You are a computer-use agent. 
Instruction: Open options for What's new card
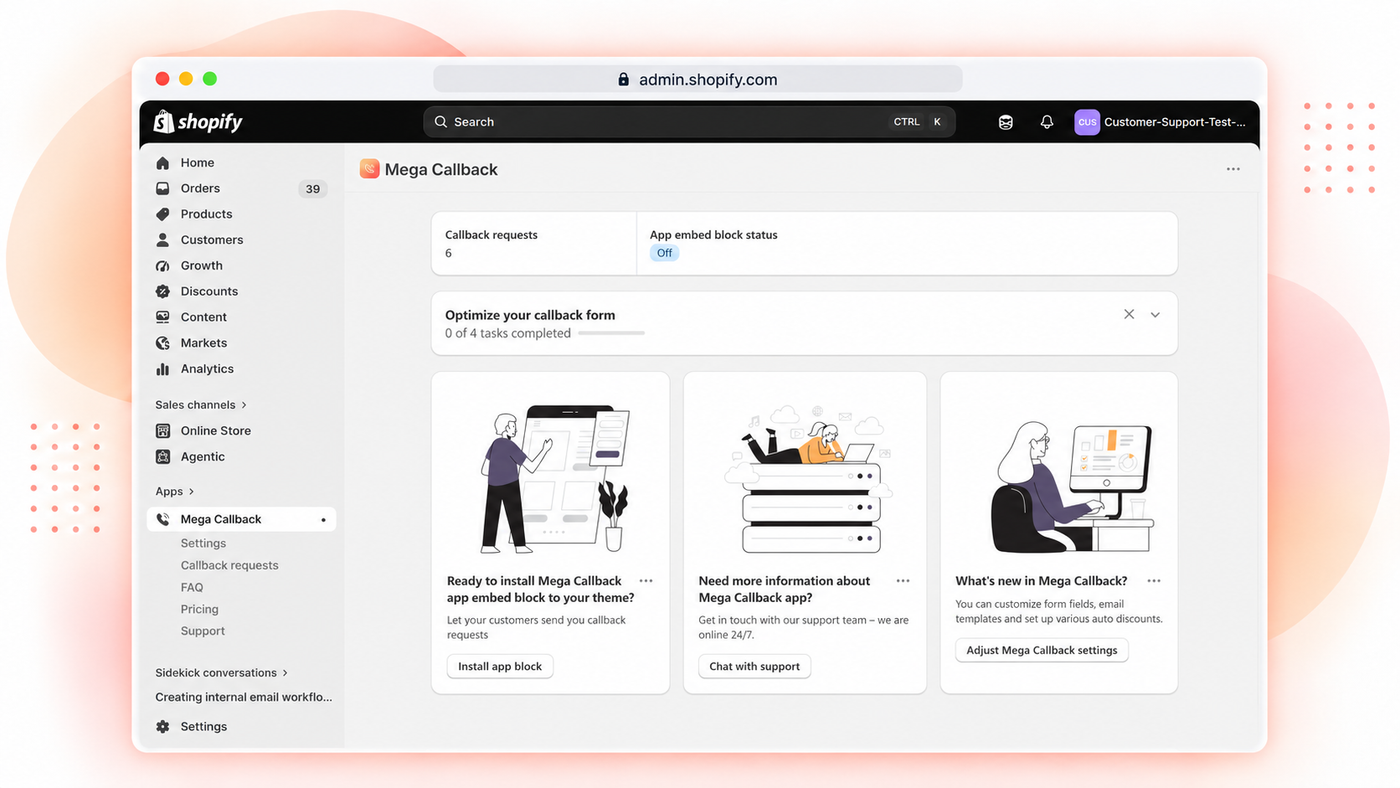pos(1154,581)
